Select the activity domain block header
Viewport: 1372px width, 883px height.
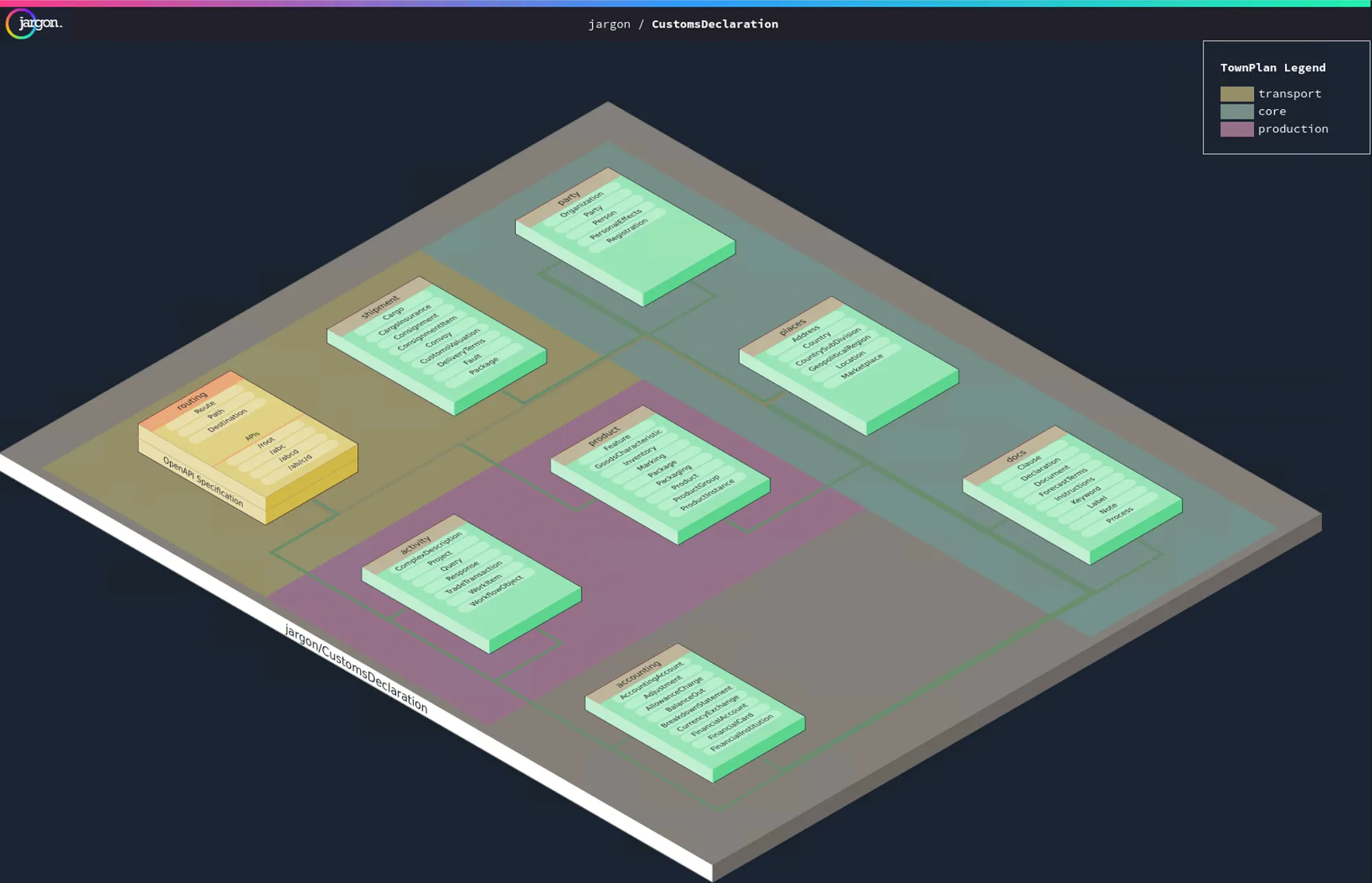click(415, 545)
